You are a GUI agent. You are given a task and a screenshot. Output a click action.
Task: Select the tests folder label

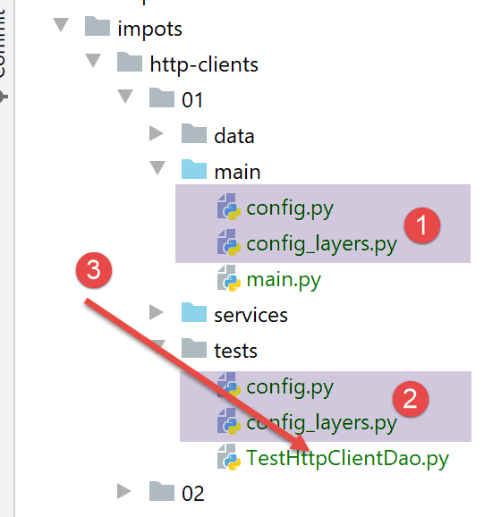236,350
